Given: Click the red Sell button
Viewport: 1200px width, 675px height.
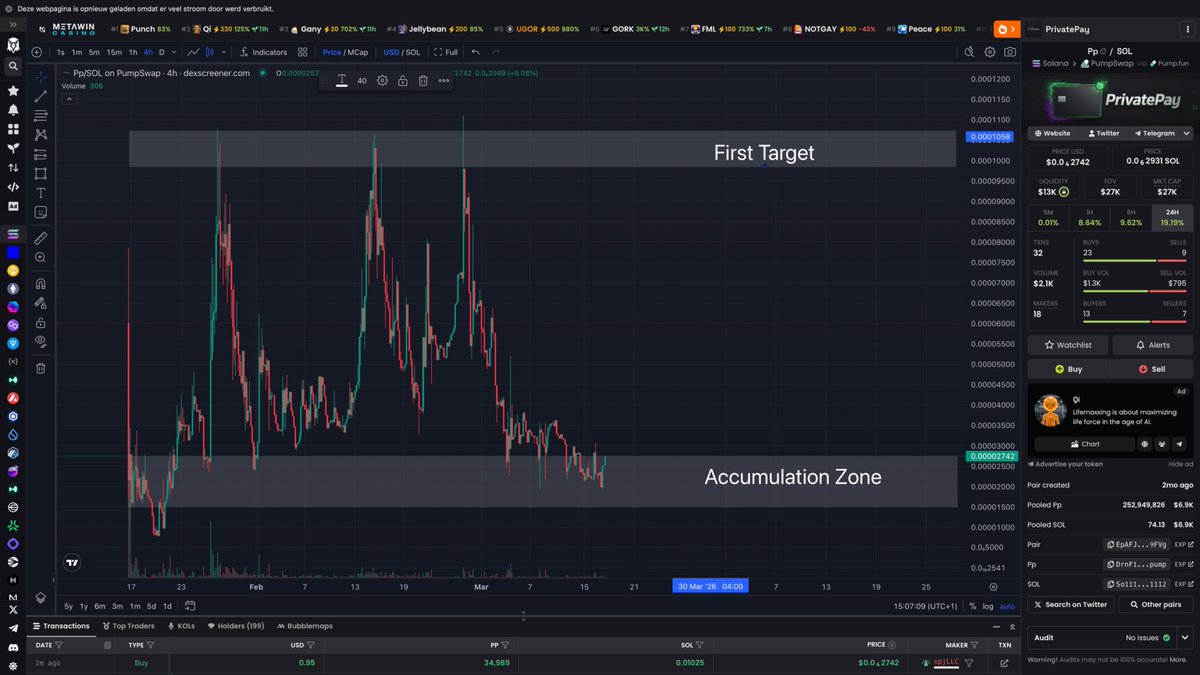Looking at the screenshot, I should (x=1153, y=369).
